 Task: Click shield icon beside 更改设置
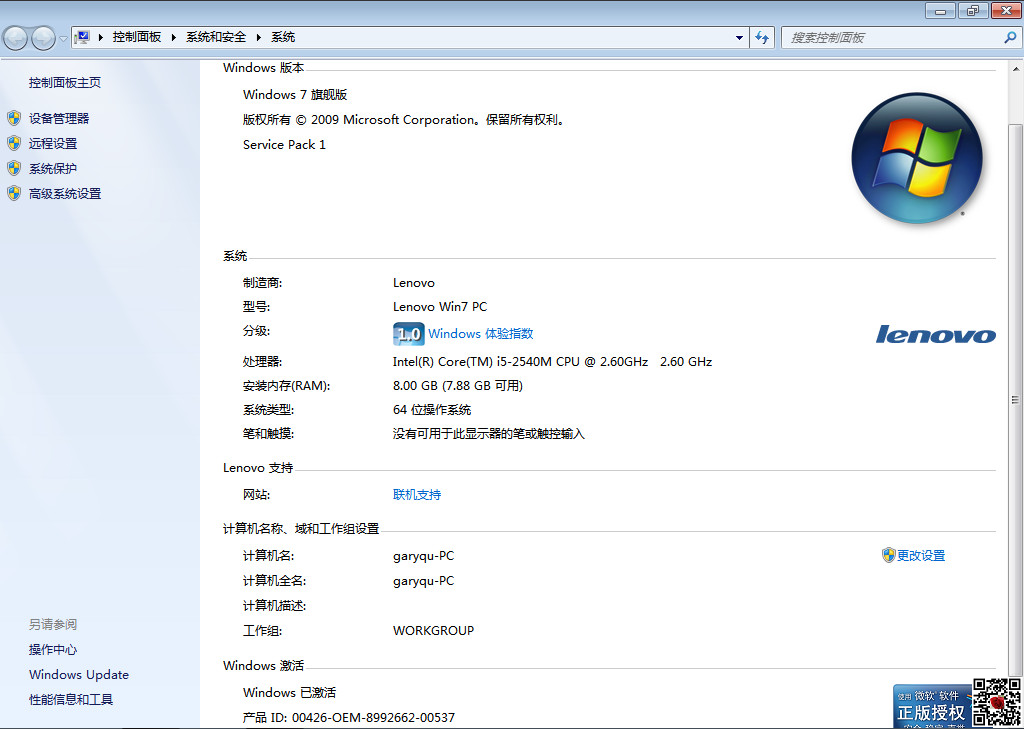point(888,555)
